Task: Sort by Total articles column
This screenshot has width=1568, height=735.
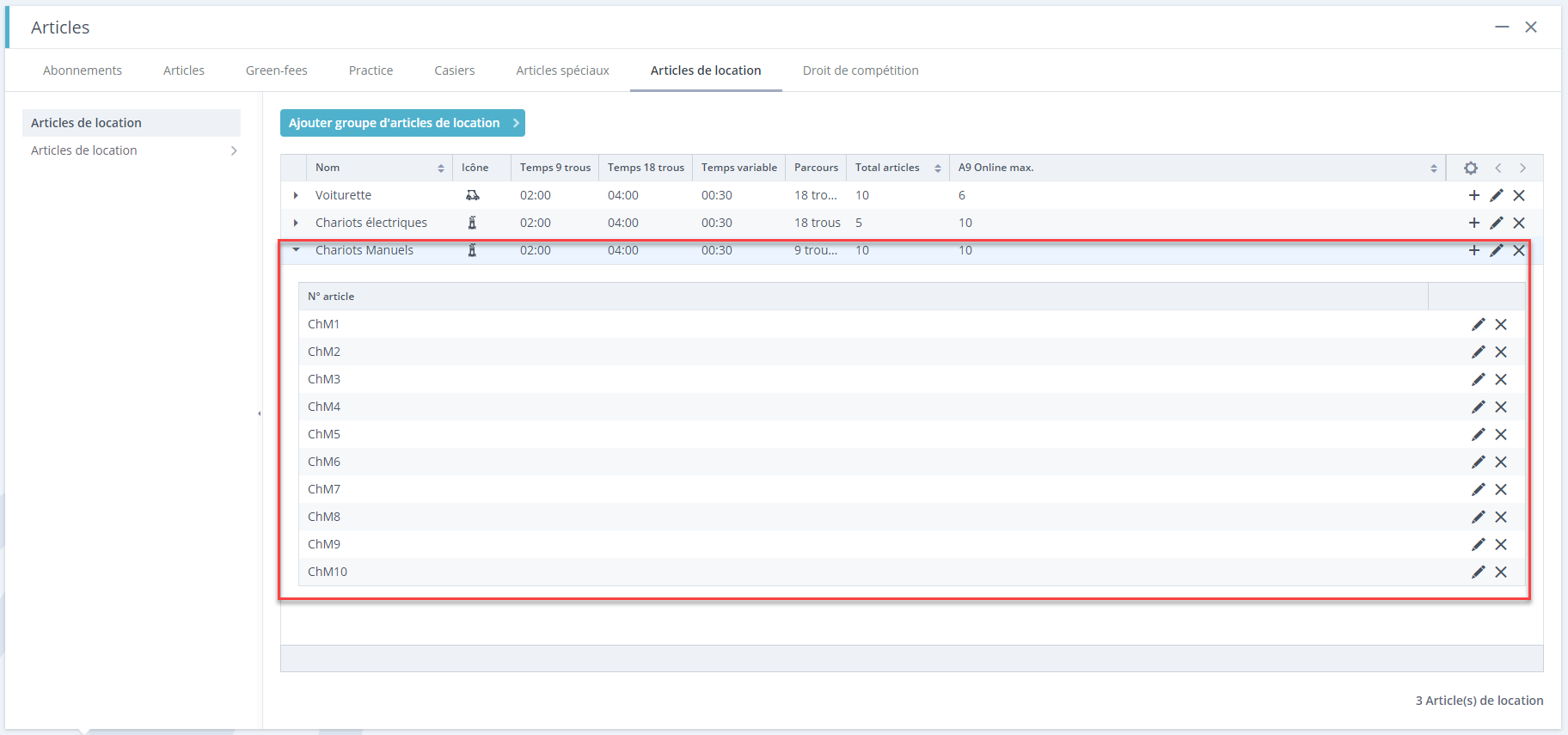Action: 897,168
